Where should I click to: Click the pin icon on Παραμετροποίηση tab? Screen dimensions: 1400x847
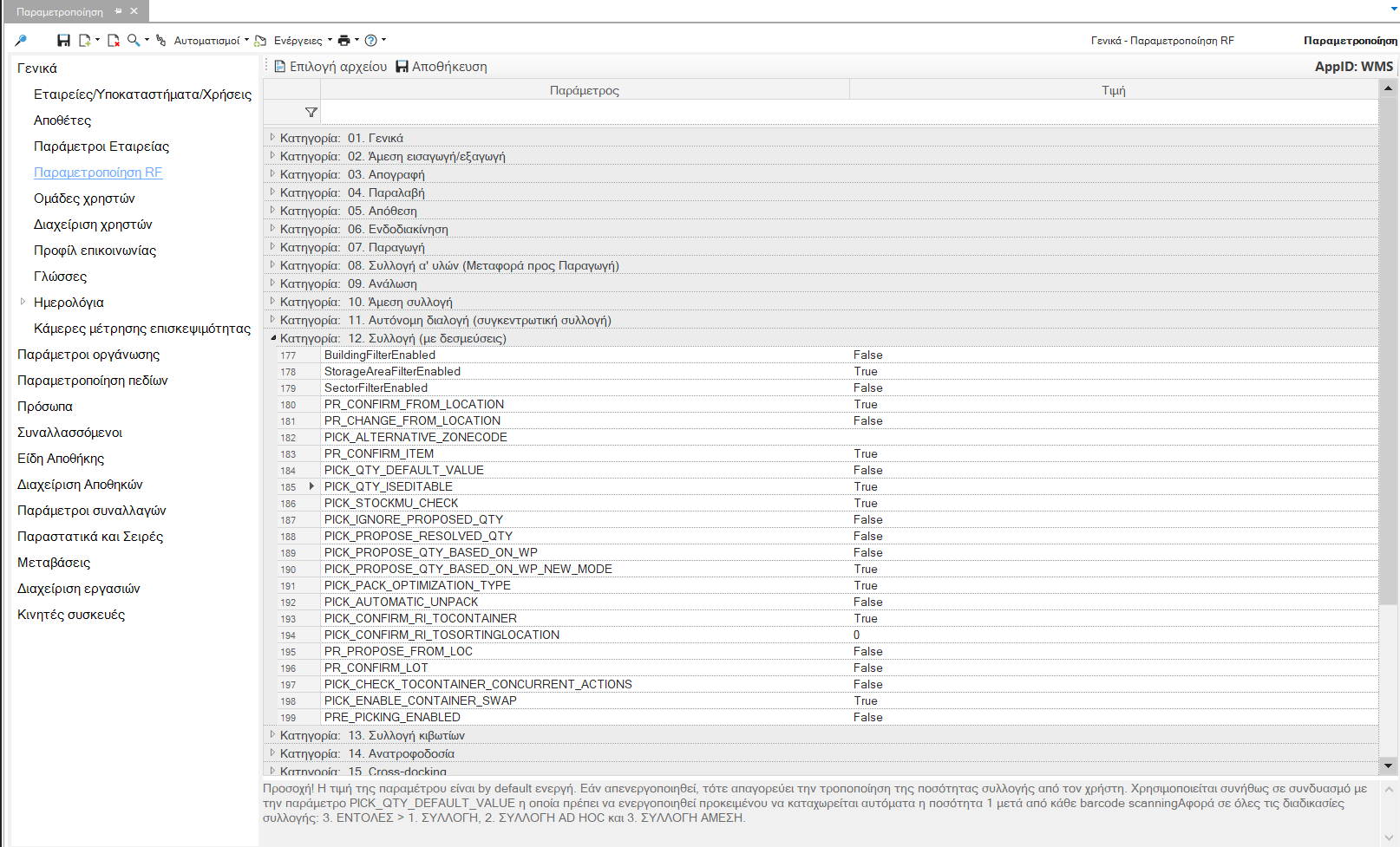coord(119,11)
